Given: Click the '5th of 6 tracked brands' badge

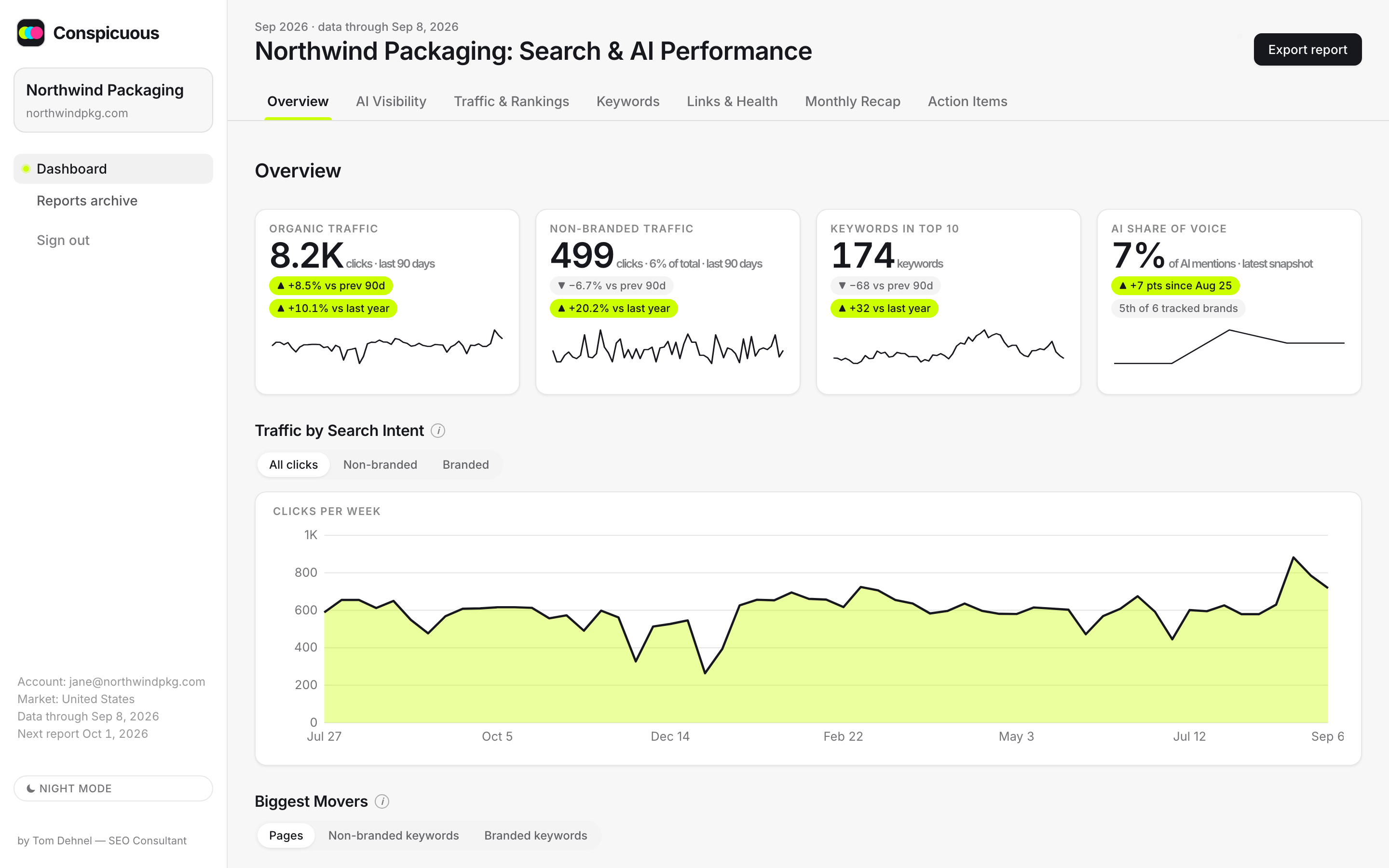Looking at the screenshot, I should (x=1178, y=308).
